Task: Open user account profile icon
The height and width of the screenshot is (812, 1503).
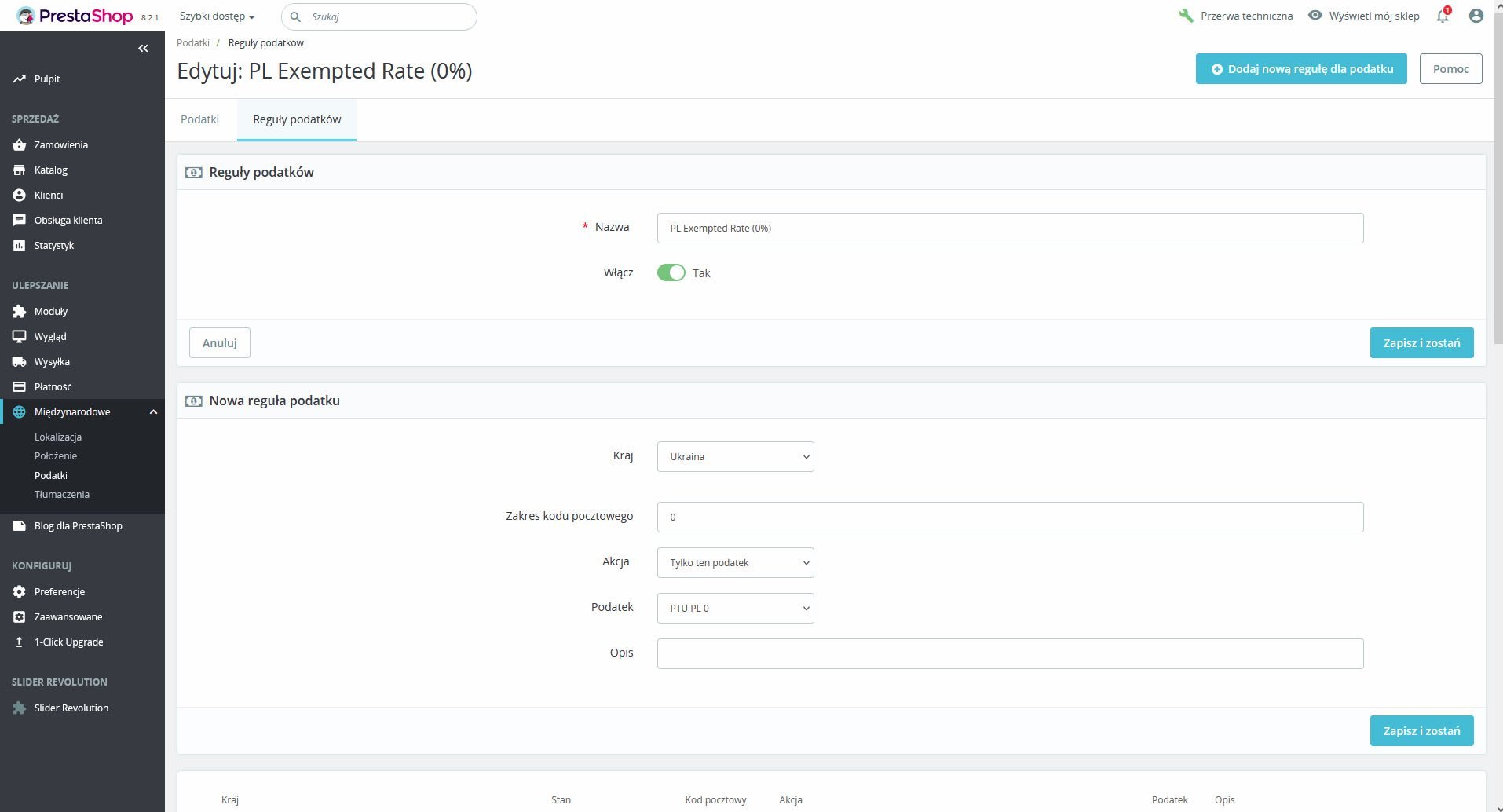Action: pos(1476,16)
